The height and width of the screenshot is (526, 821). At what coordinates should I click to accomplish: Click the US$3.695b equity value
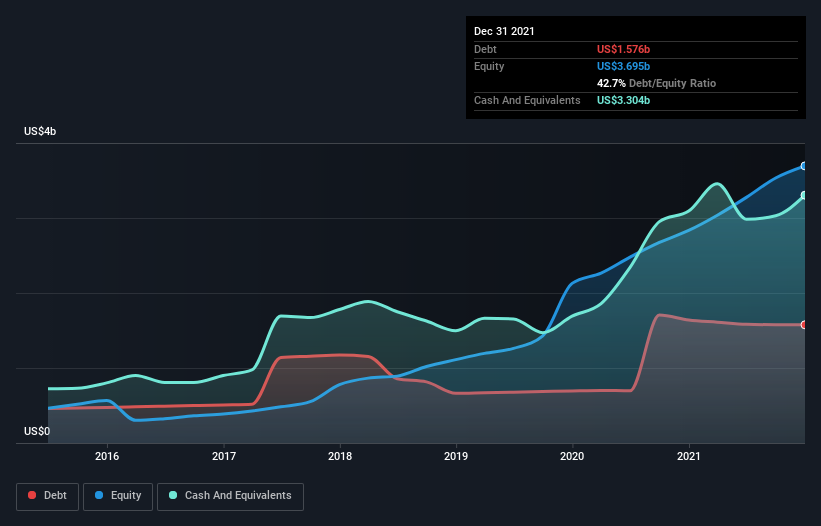pyautogui.click(x=623, y=66)
